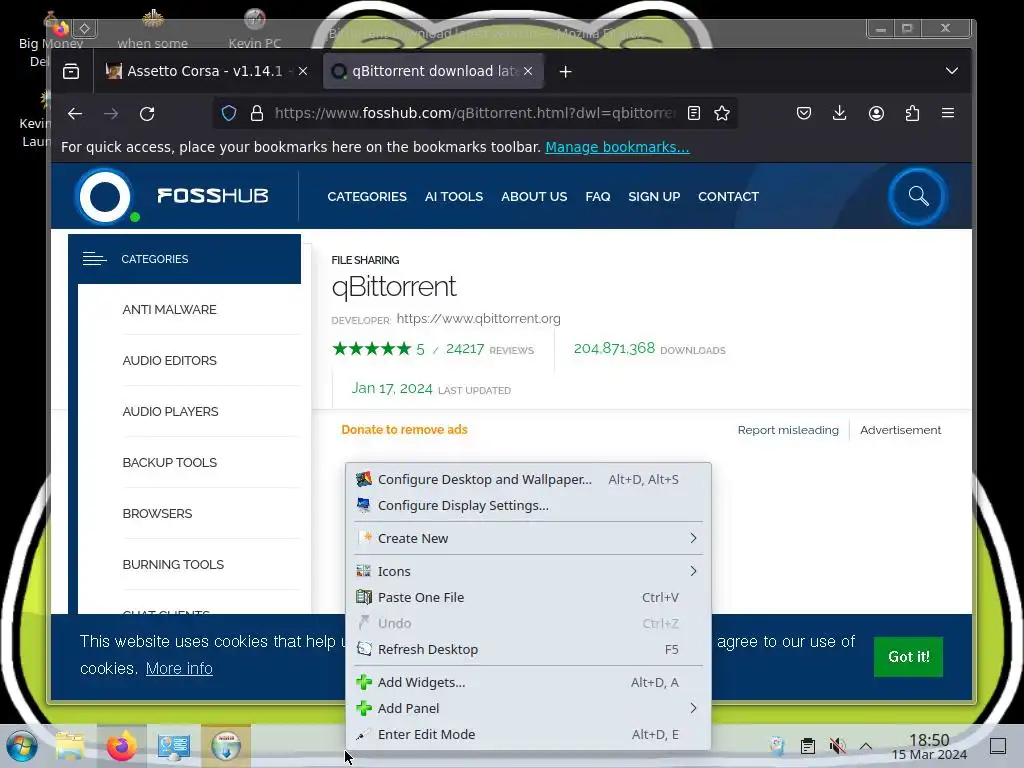Expand the Icons submenu
The image size is (1024, 768).
pyautogui.click(x=528, y=571)
